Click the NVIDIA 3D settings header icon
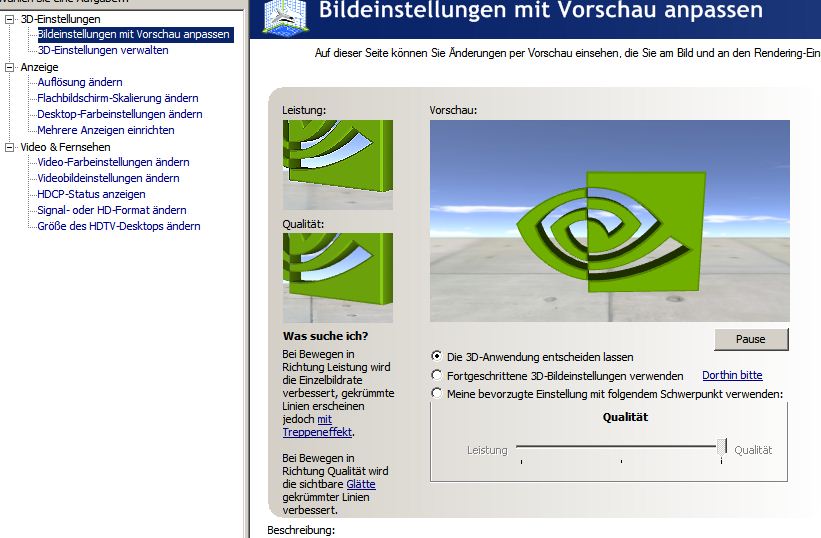 pos(285,17)
